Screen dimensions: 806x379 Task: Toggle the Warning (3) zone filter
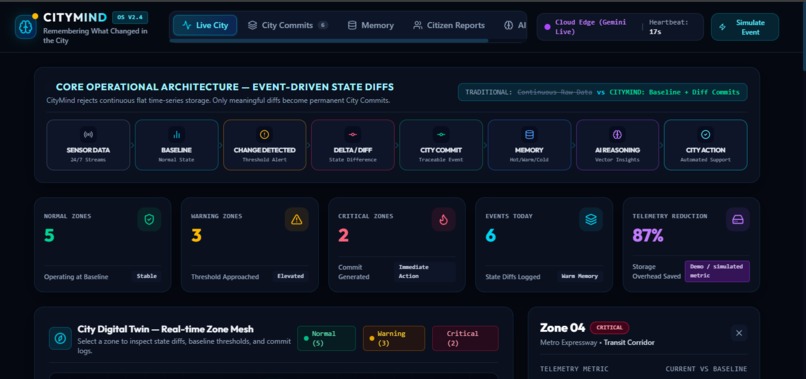coord(394,338)
